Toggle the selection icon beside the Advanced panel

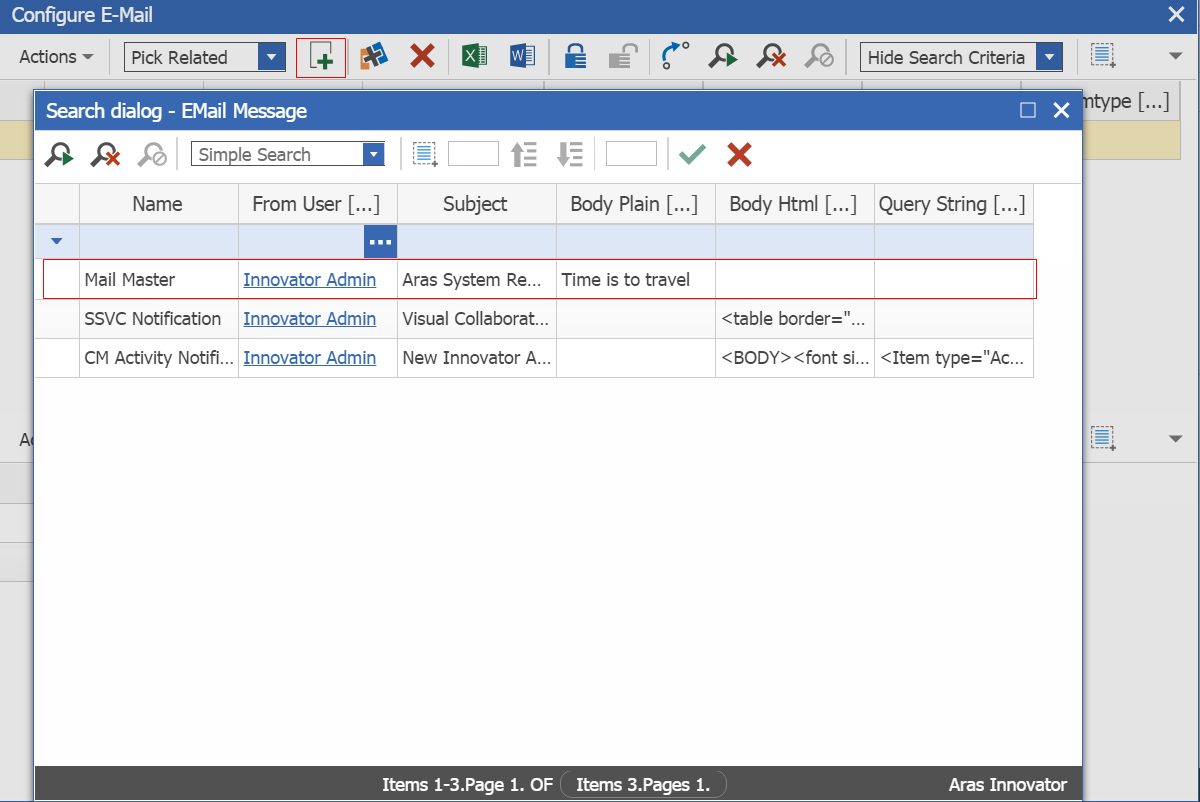[1103, 438]
